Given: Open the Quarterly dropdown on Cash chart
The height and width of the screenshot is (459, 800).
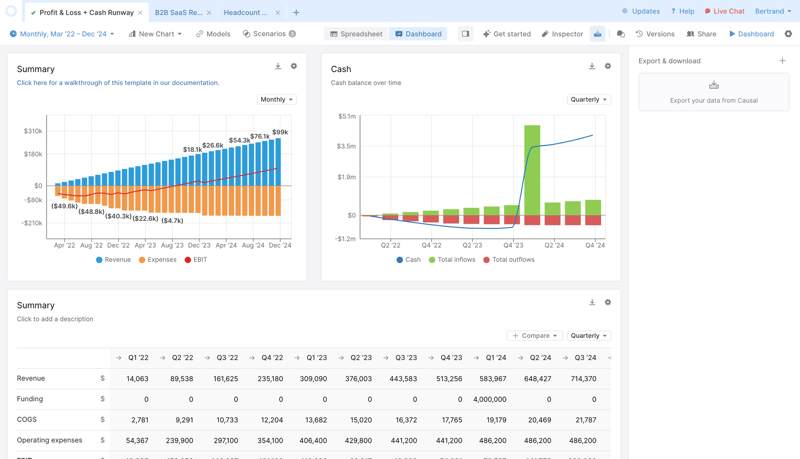Looking at the screenshot, I should (588, 100).
